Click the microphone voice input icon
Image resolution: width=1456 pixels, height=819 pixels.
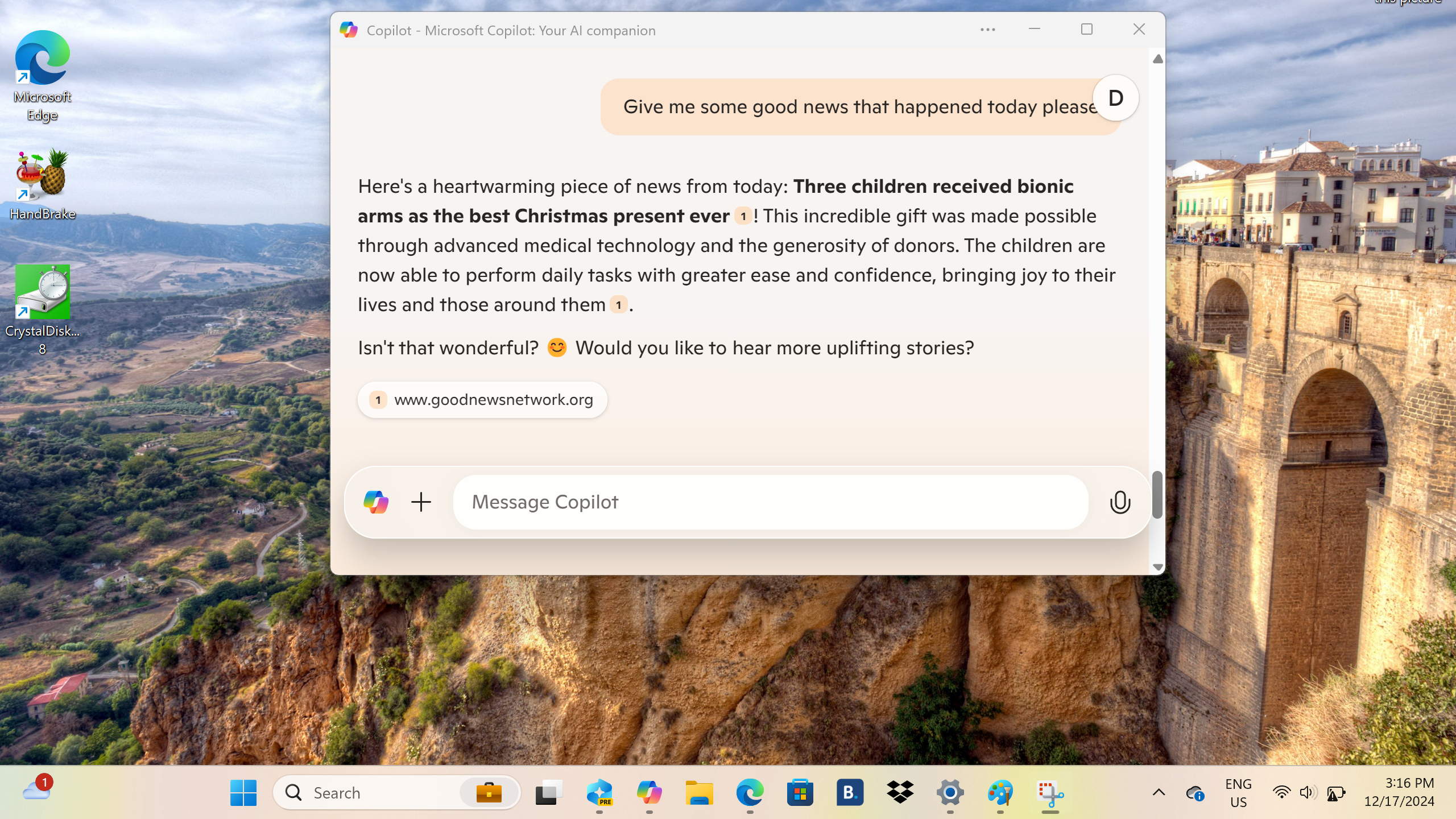coord(1120,502)
